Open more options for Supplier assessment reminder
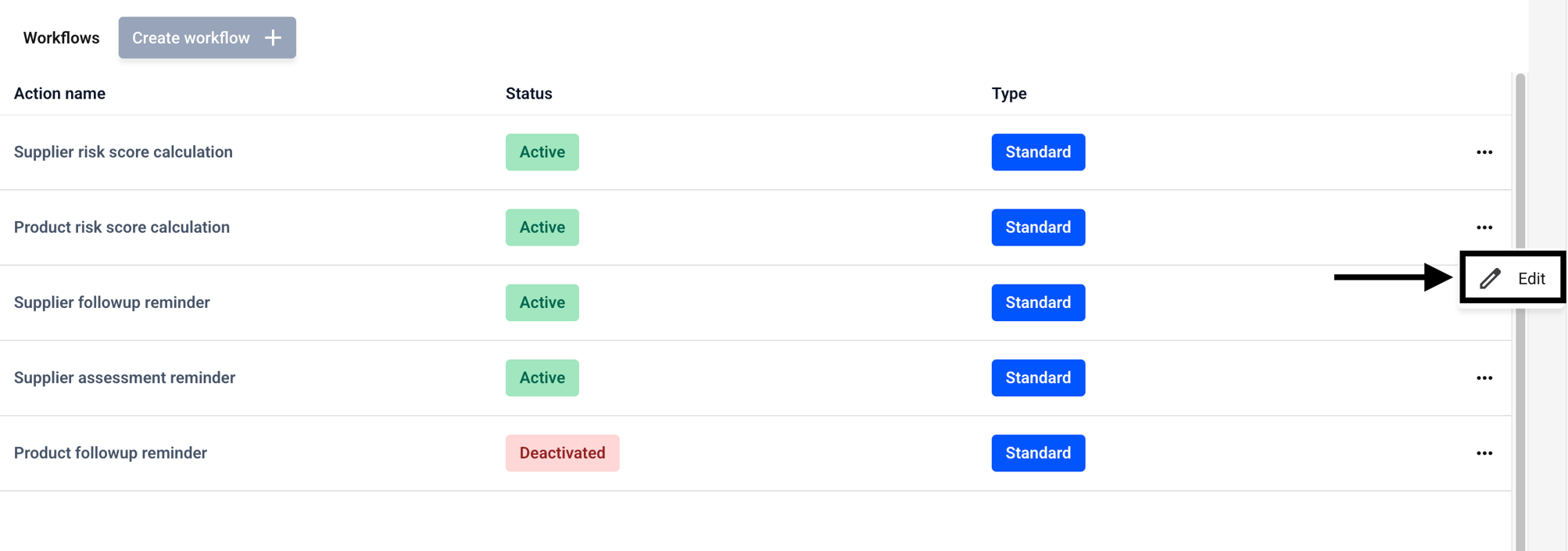 [1484, 378]
